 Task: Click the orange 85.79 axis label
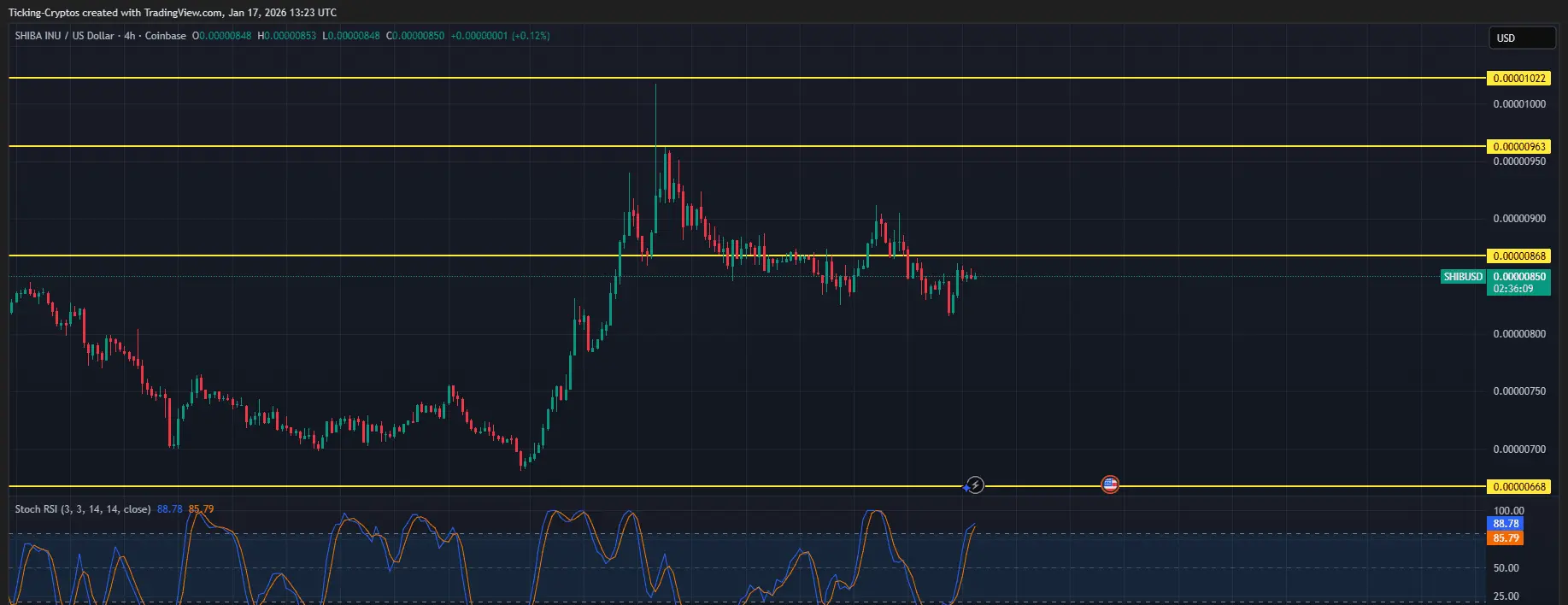[x=1506, y=538]
